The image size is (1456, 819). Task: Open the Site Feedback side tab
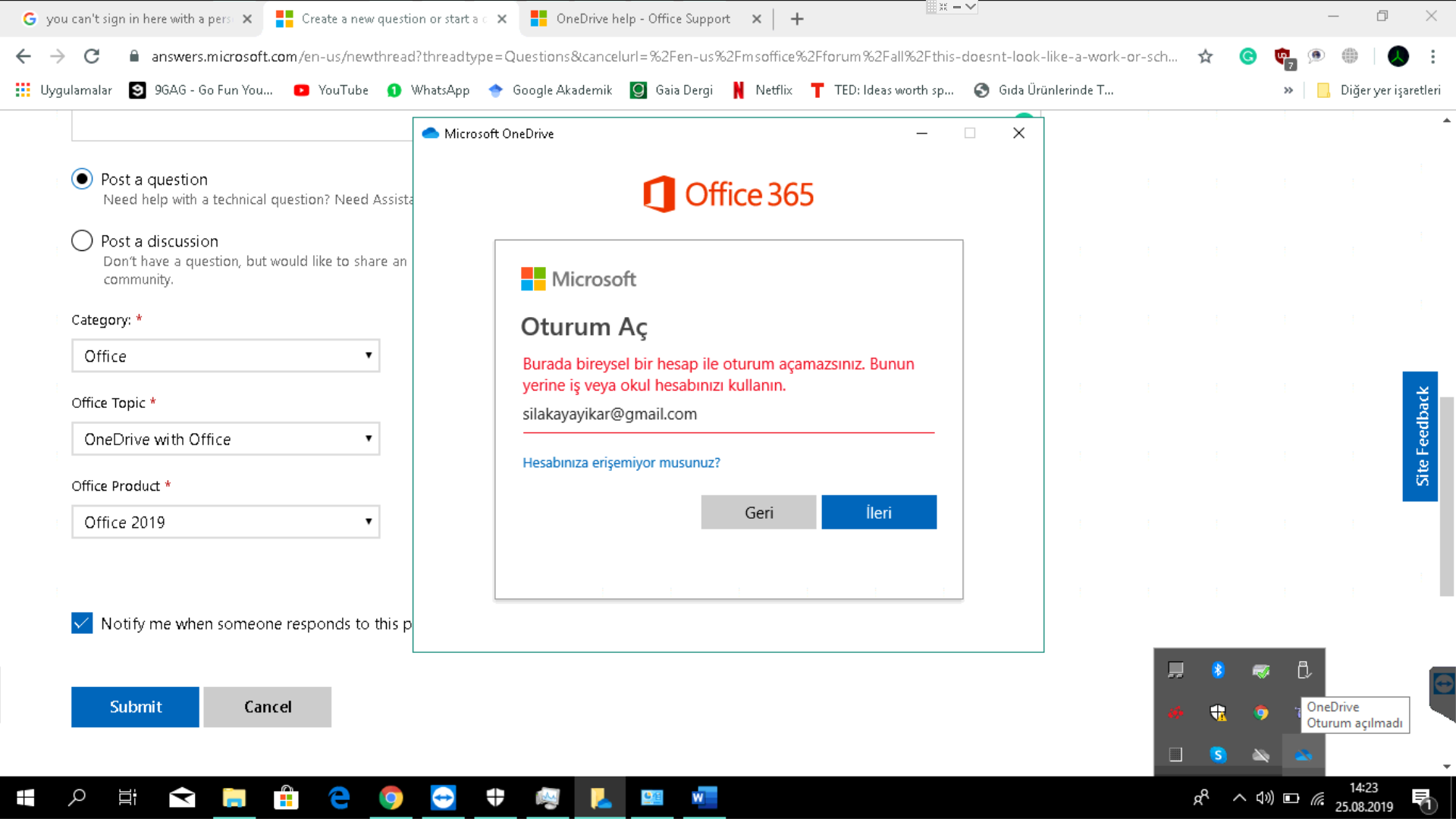[1420, 436]
